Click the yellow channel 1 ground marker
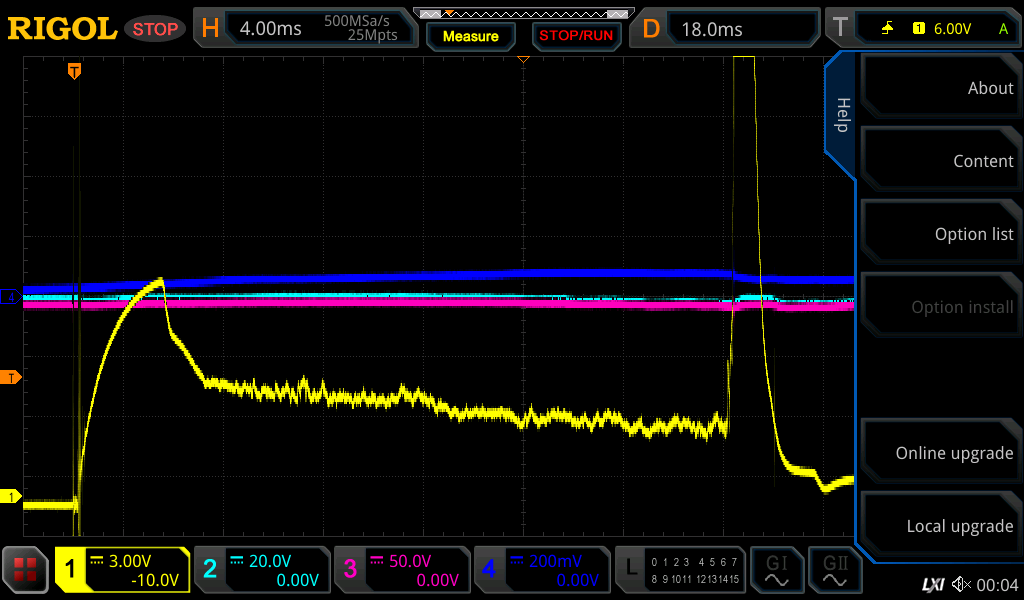Image resolution: width=1024 pixels, height=600 pixels. pyautogui.click(x=12, y=497)
